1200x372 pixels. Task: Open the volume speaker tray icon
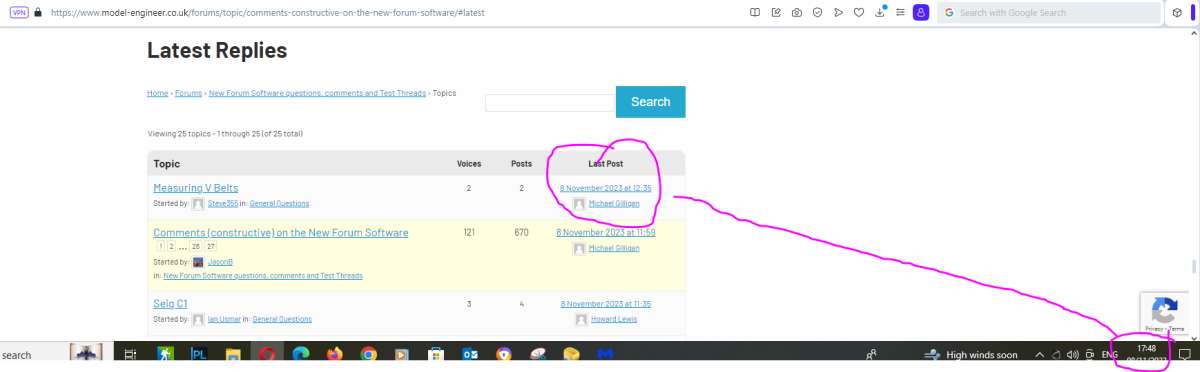pos(1072,355)
